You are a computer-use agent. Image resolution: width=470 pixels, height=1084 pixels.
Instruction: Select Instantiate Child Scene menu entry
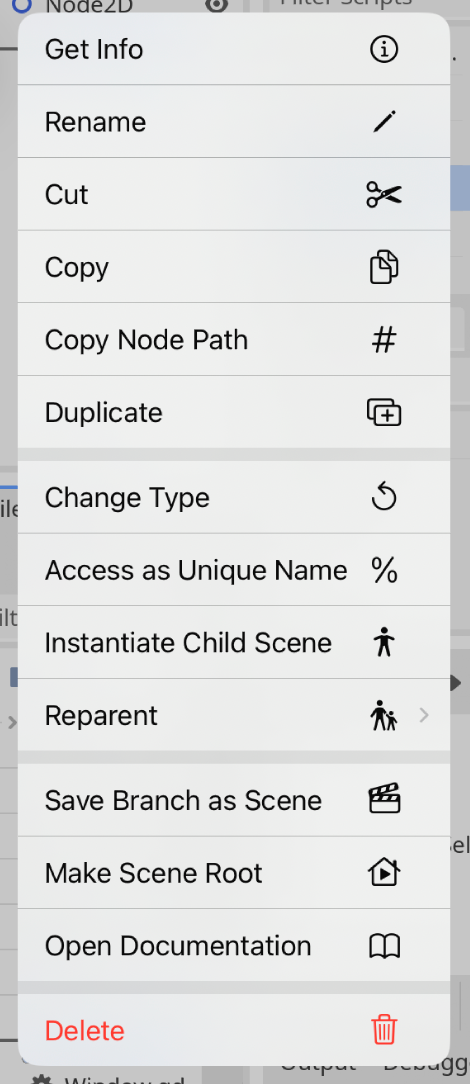[234, 643]
